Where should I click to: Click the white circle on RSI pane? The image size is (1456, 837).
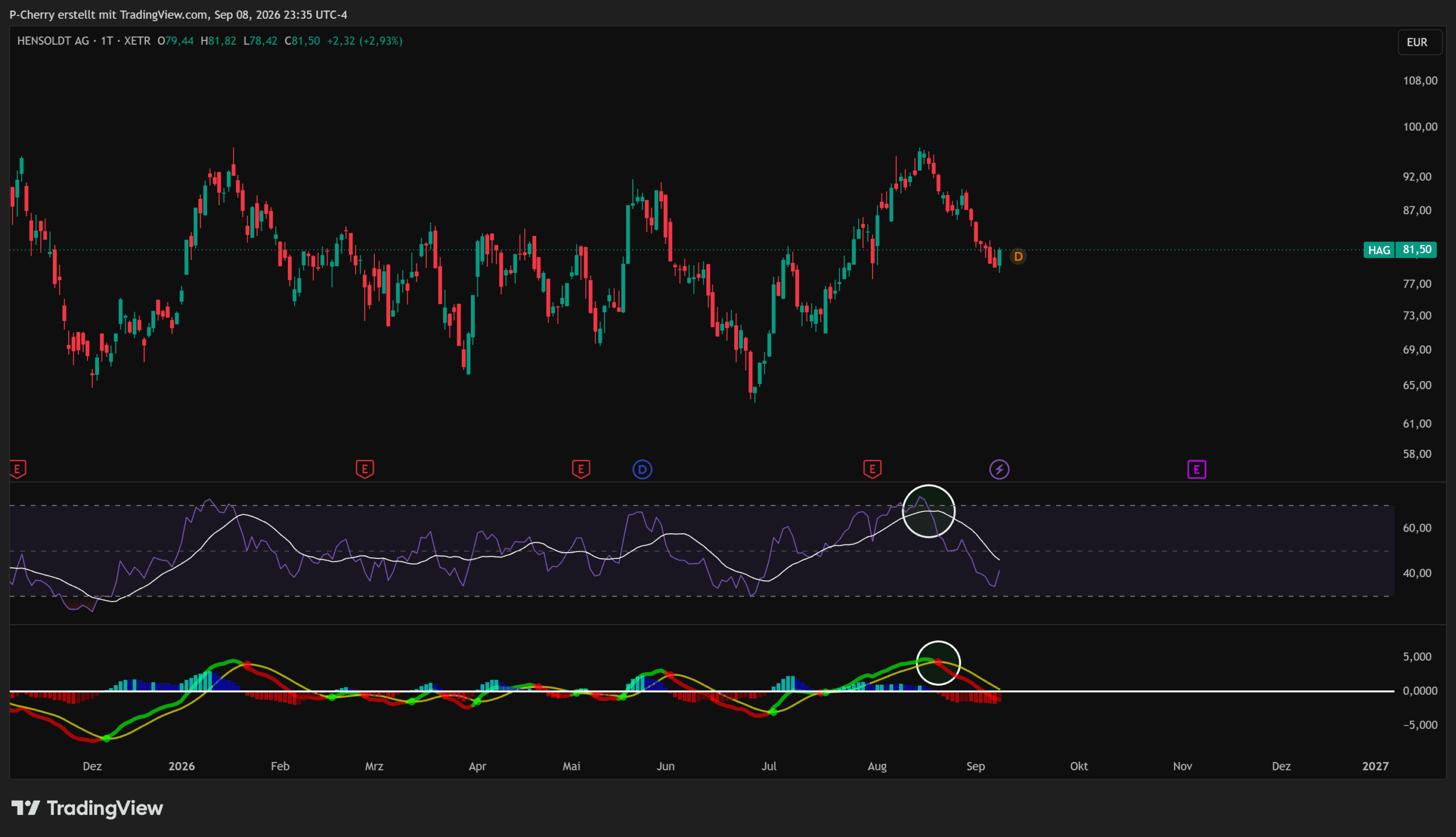(x=928, y=511)
